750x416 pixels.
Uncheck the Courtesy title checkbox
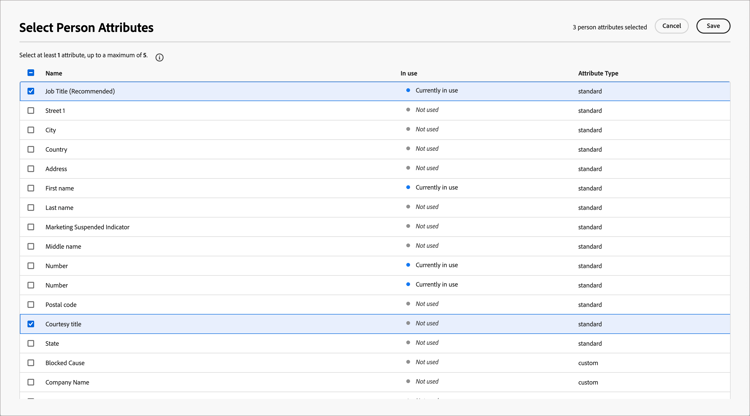click(31, 324)
